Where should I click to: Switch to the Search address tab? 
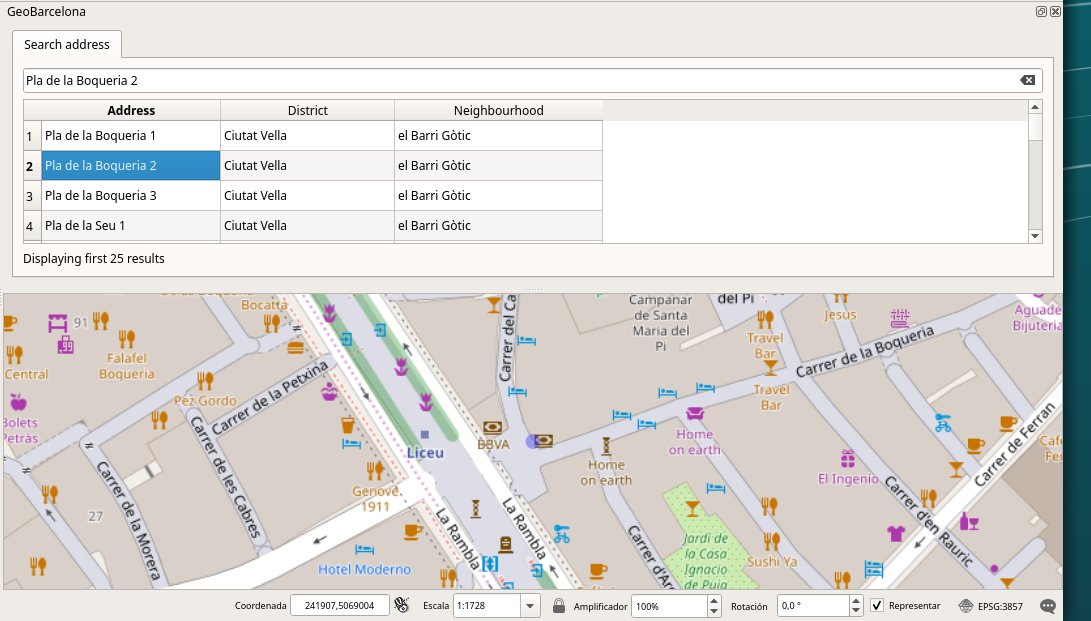pyautogui.click(x=67, y=45)
